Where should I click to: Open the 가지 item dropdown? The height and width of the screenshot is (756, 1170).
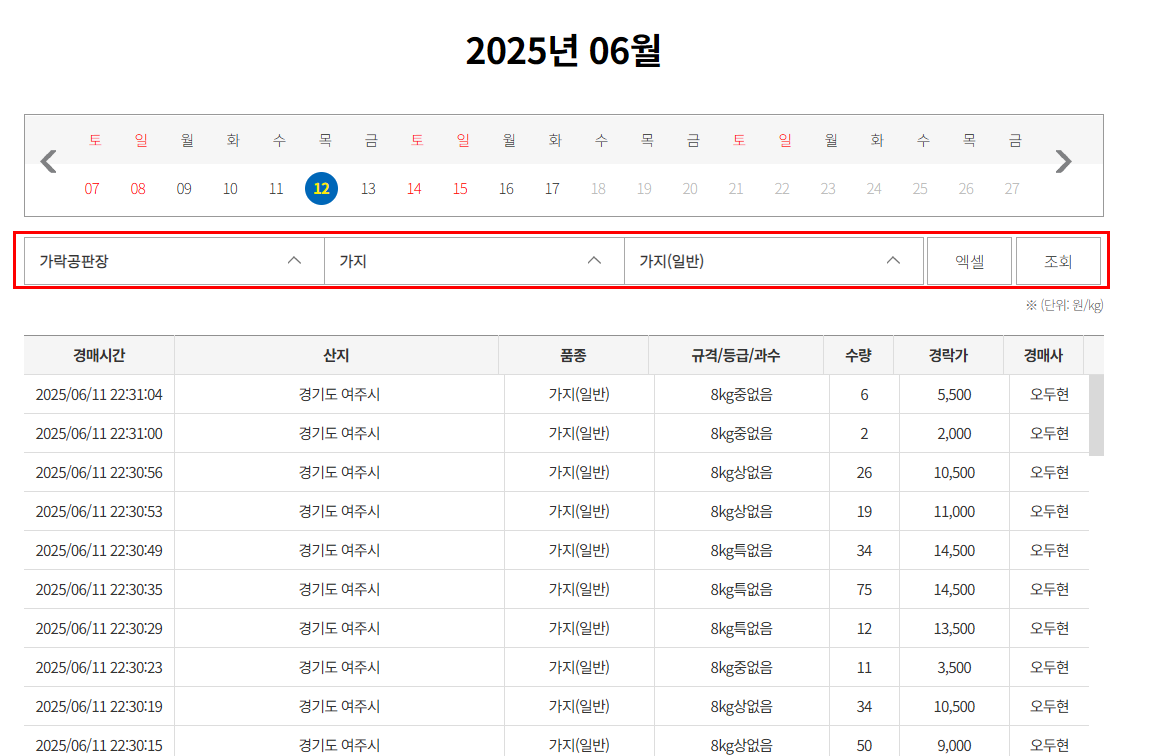(475, 261)
